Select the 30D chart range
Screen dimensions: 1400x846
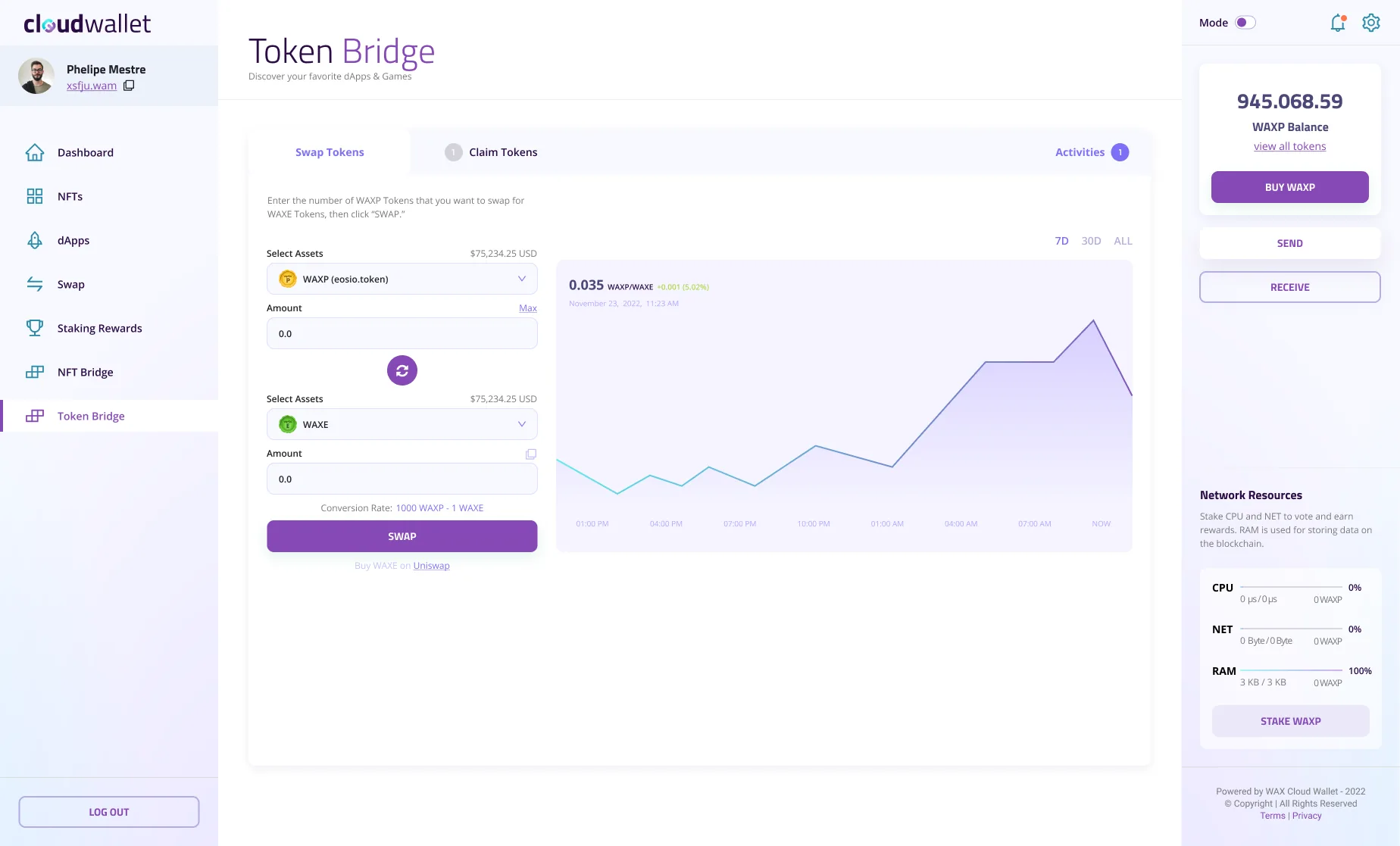pyautogui.click(x=1091, y=241)
